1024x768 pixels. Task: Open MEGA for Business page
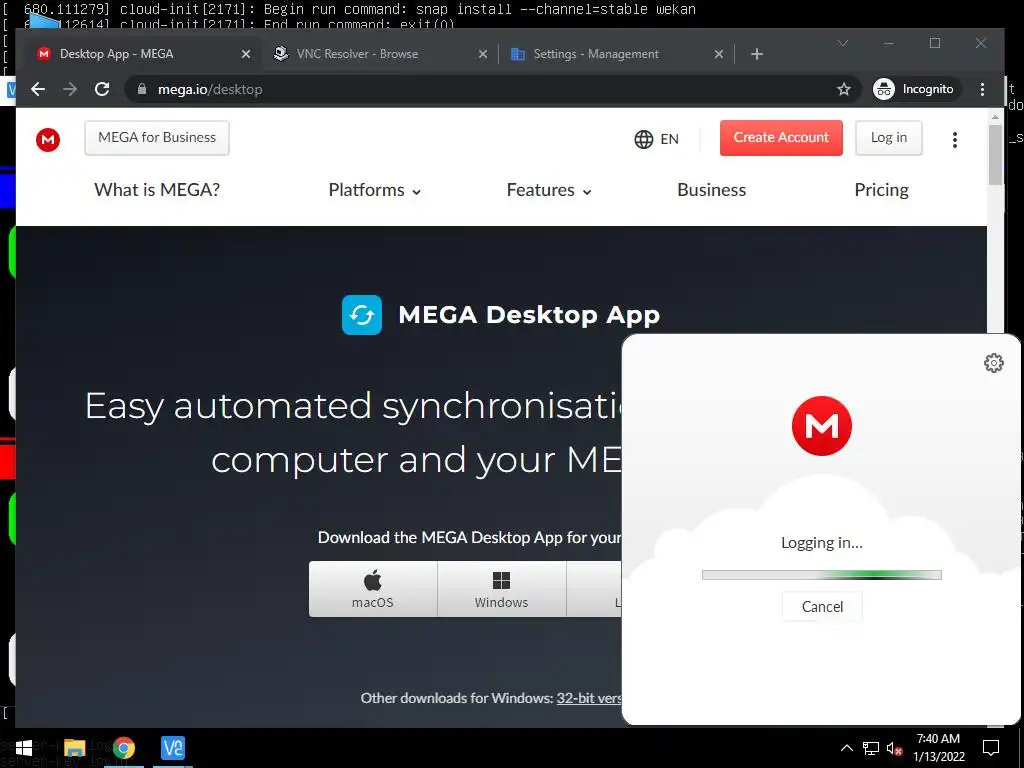(157, 138)
